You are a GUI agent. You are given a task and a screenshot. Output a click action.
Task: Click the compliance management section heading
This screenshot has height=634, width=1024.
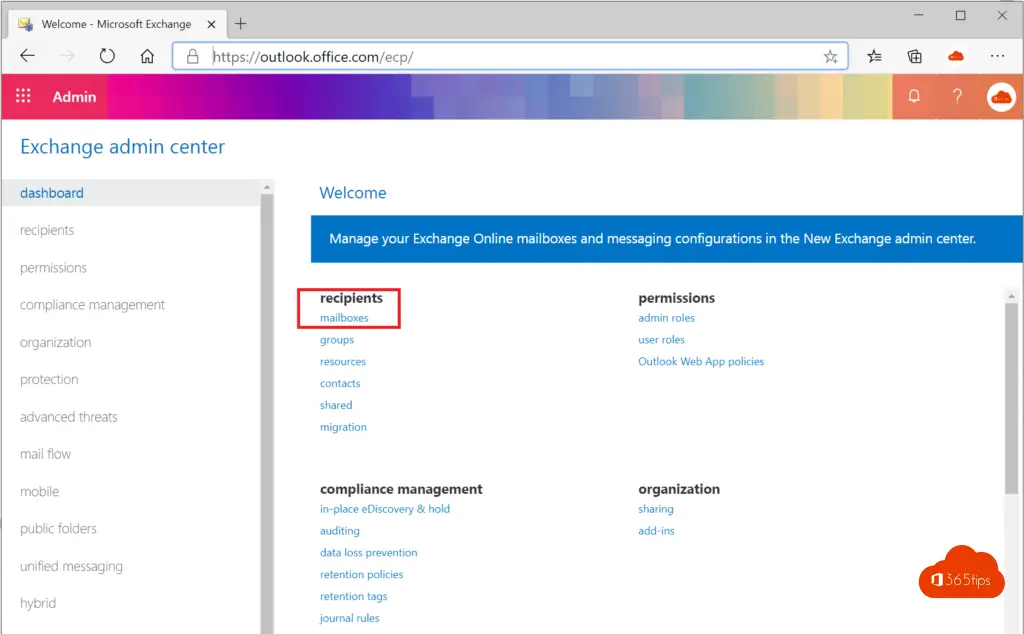[401, 489]
